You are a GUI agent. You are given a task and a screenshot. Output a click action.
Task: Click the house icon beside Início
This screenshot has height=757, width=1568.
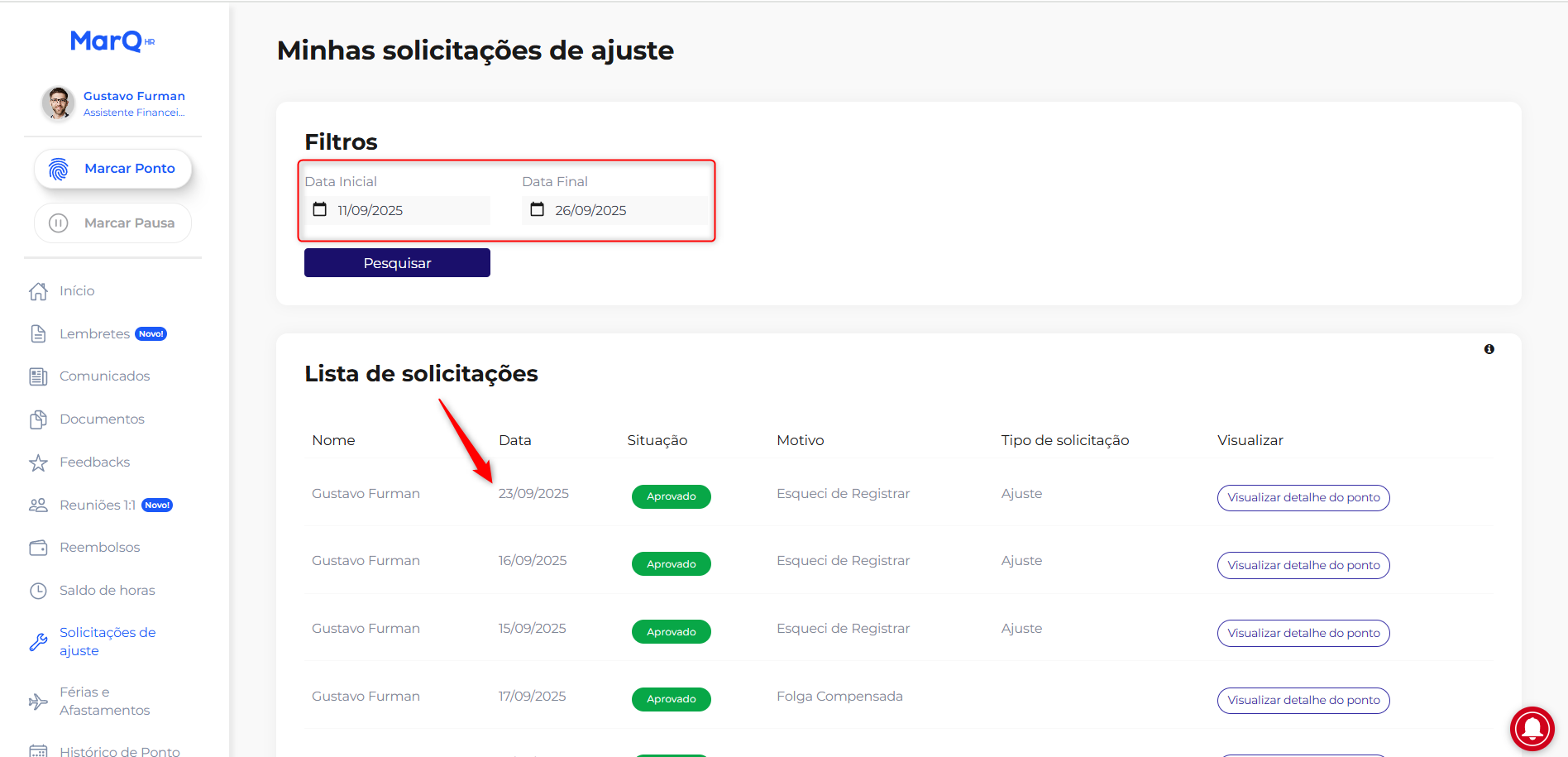tap(38, 291)
